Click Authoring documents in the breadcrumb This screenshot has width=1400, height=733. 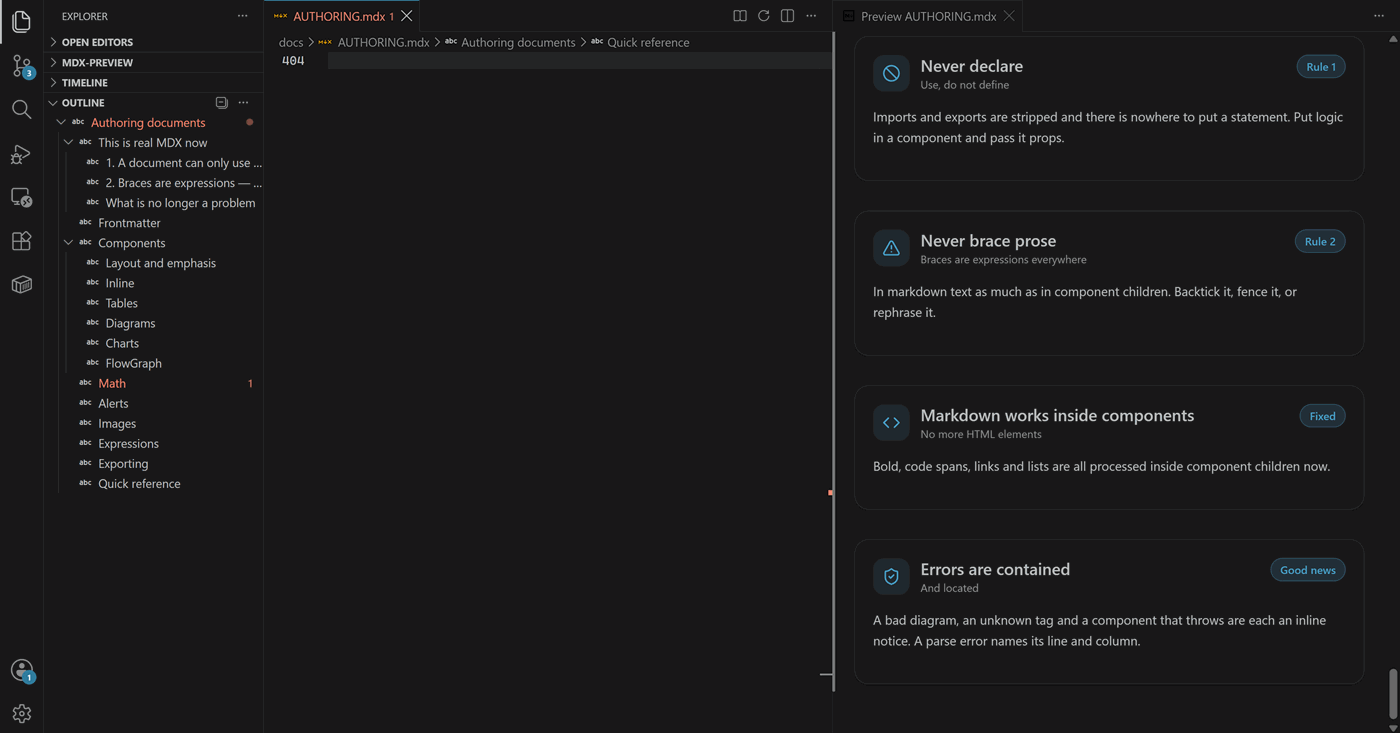[x=518, y=42]
